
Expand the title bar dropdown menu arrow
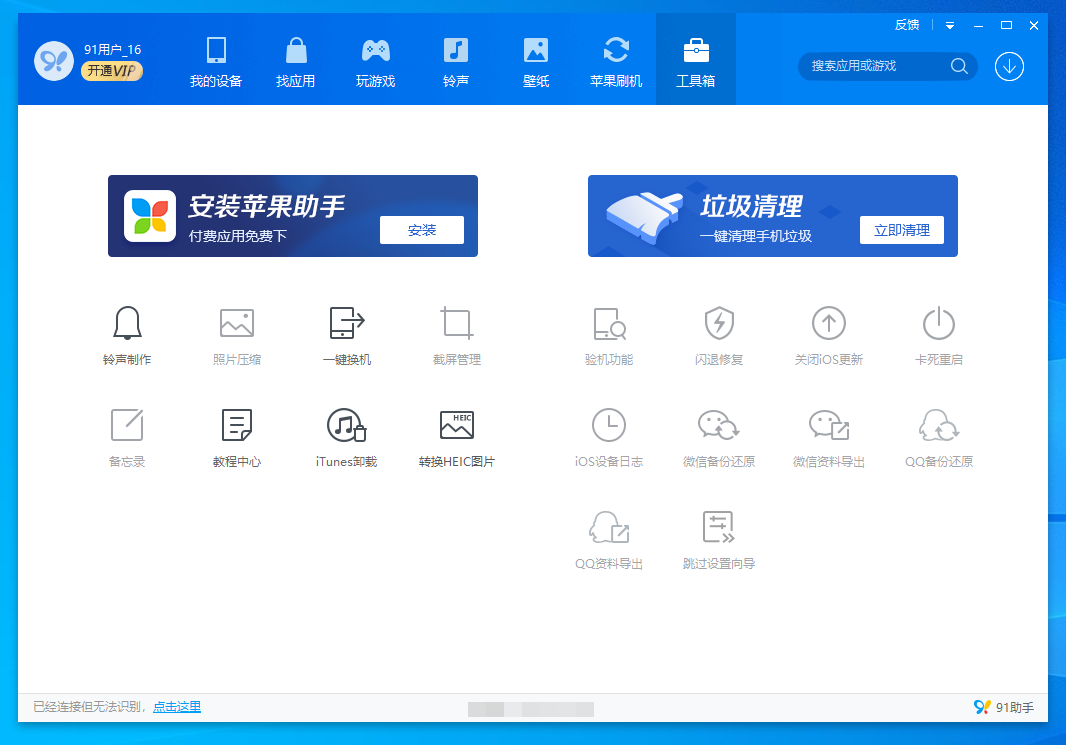[950, 25]
